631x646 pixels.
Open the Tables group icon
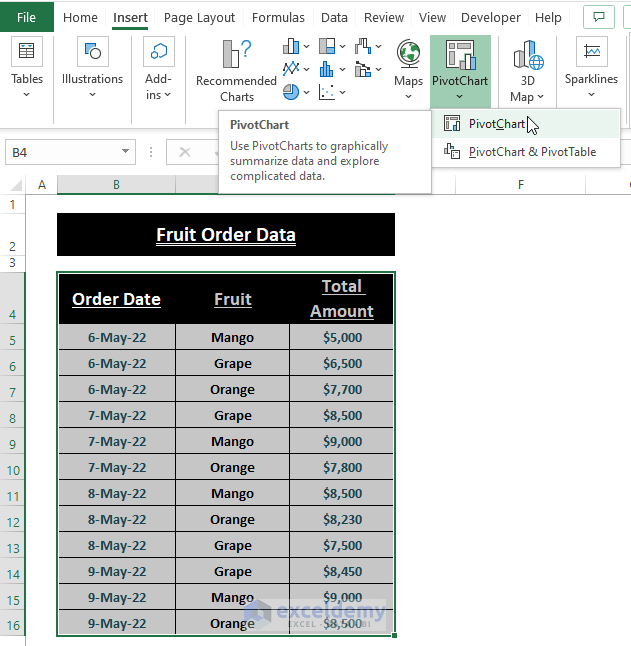(x=27, y=51)
